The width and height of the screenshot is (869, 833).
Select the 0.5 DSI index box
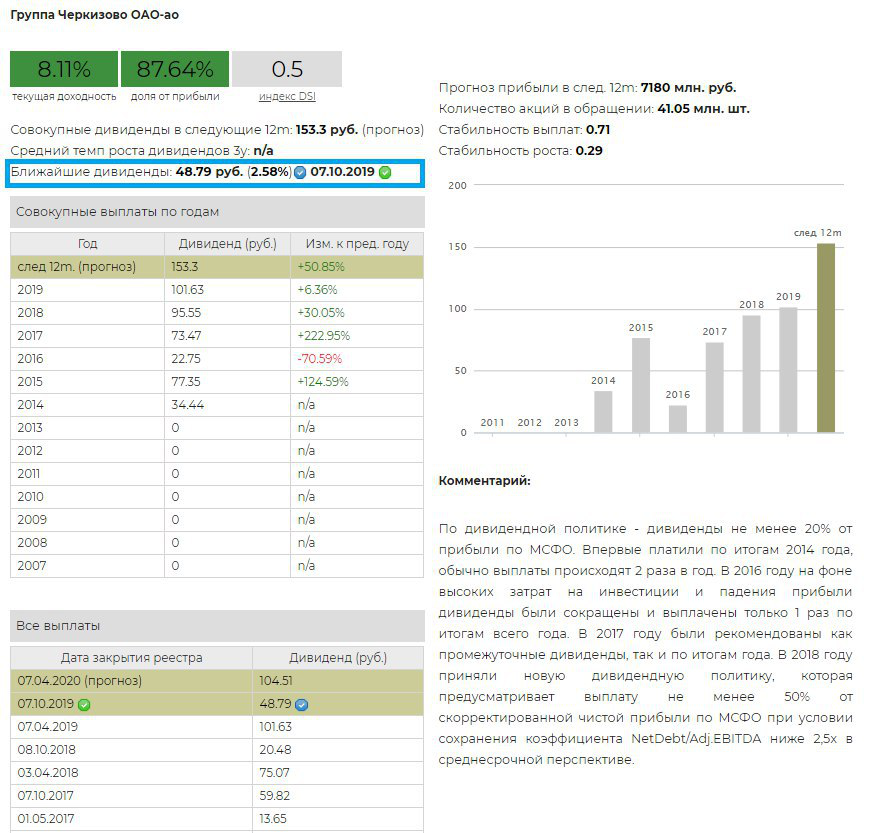[287, 69]
